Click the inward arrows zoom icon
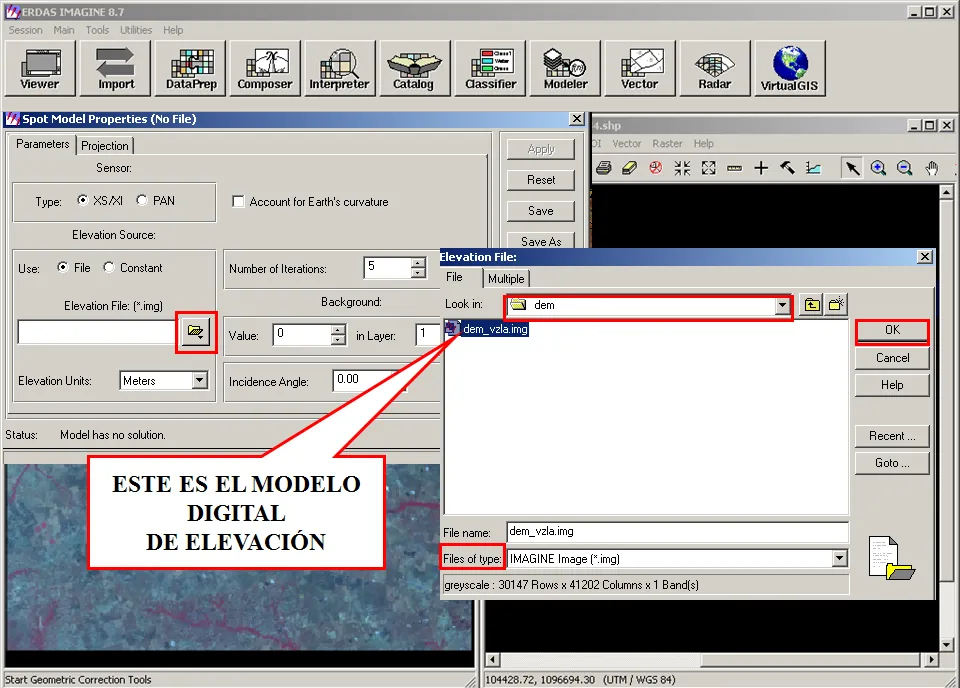The width and height of the screenshot is (960, 688). [x=682, y=168]
